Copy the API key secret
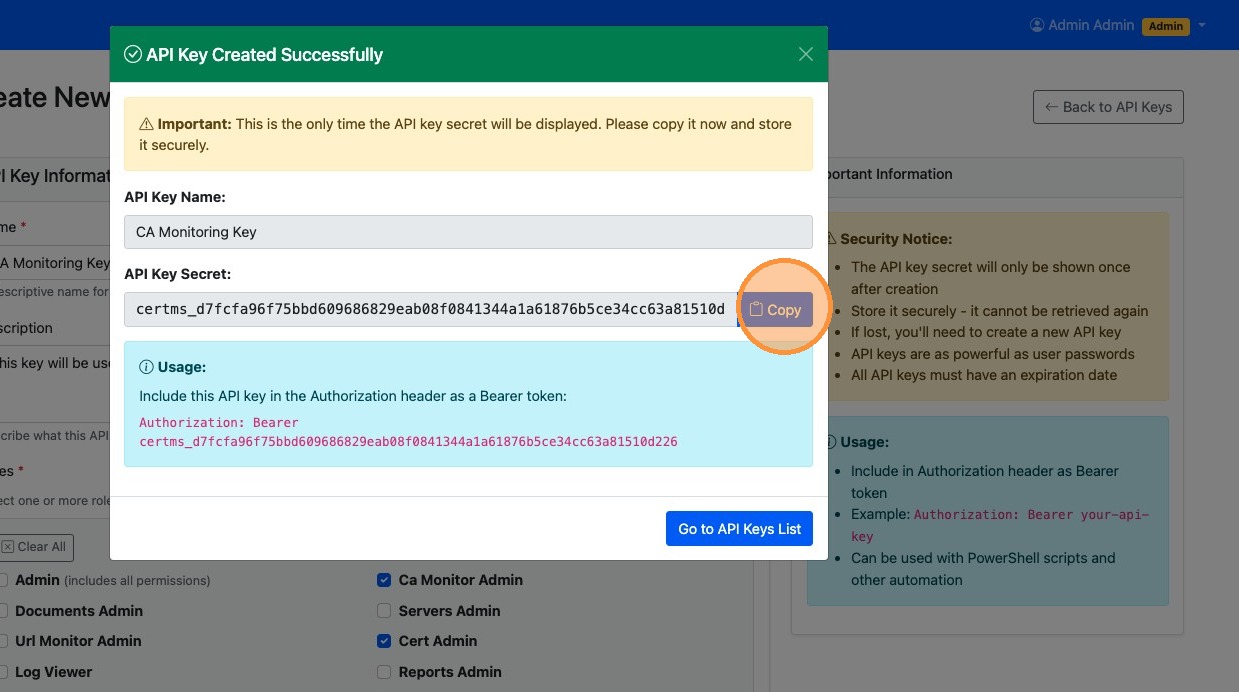This screenshot has width=1239, height=692. tap(776, 310)
